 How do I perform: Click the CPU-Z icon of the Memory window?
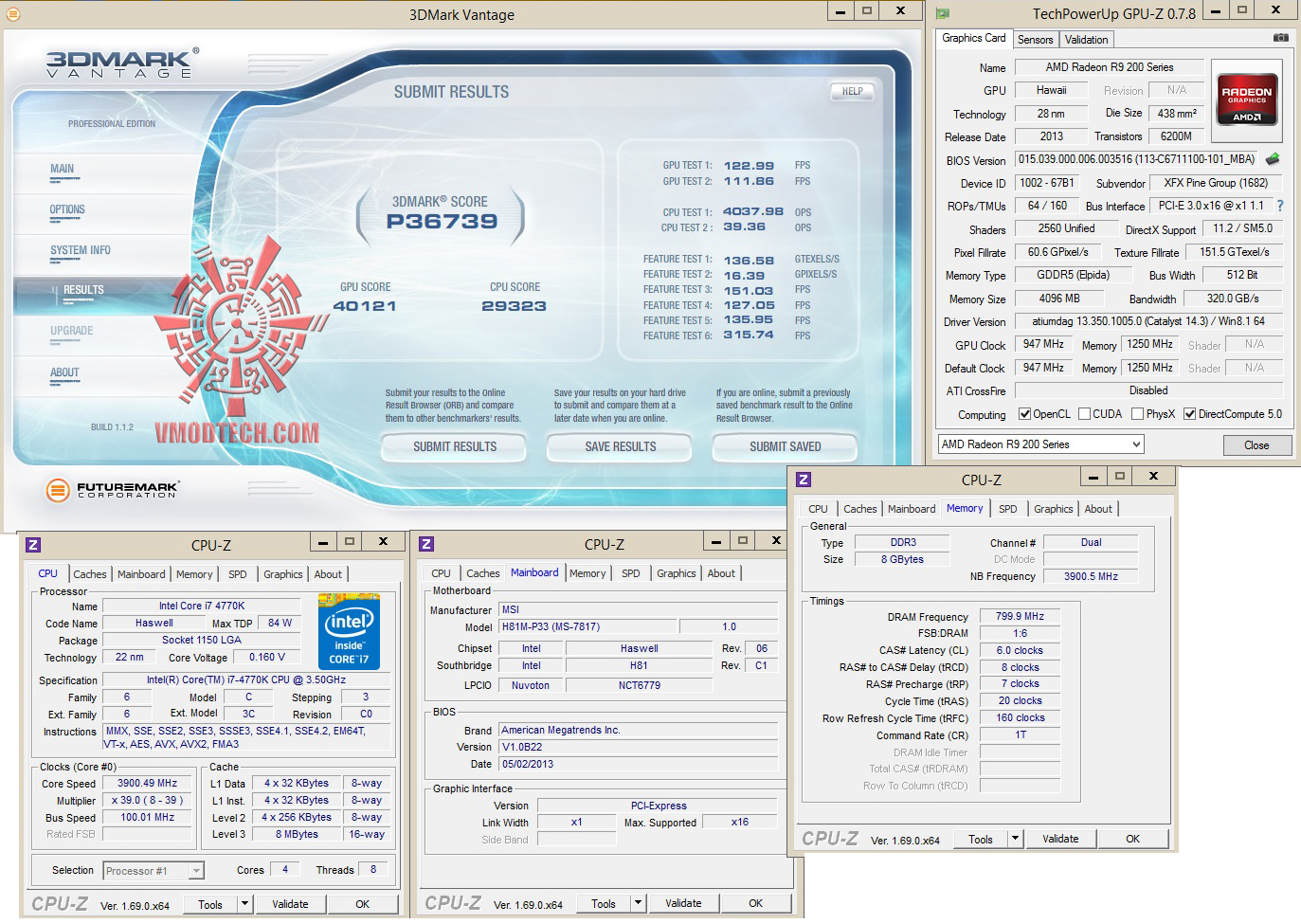pos(804,480)
